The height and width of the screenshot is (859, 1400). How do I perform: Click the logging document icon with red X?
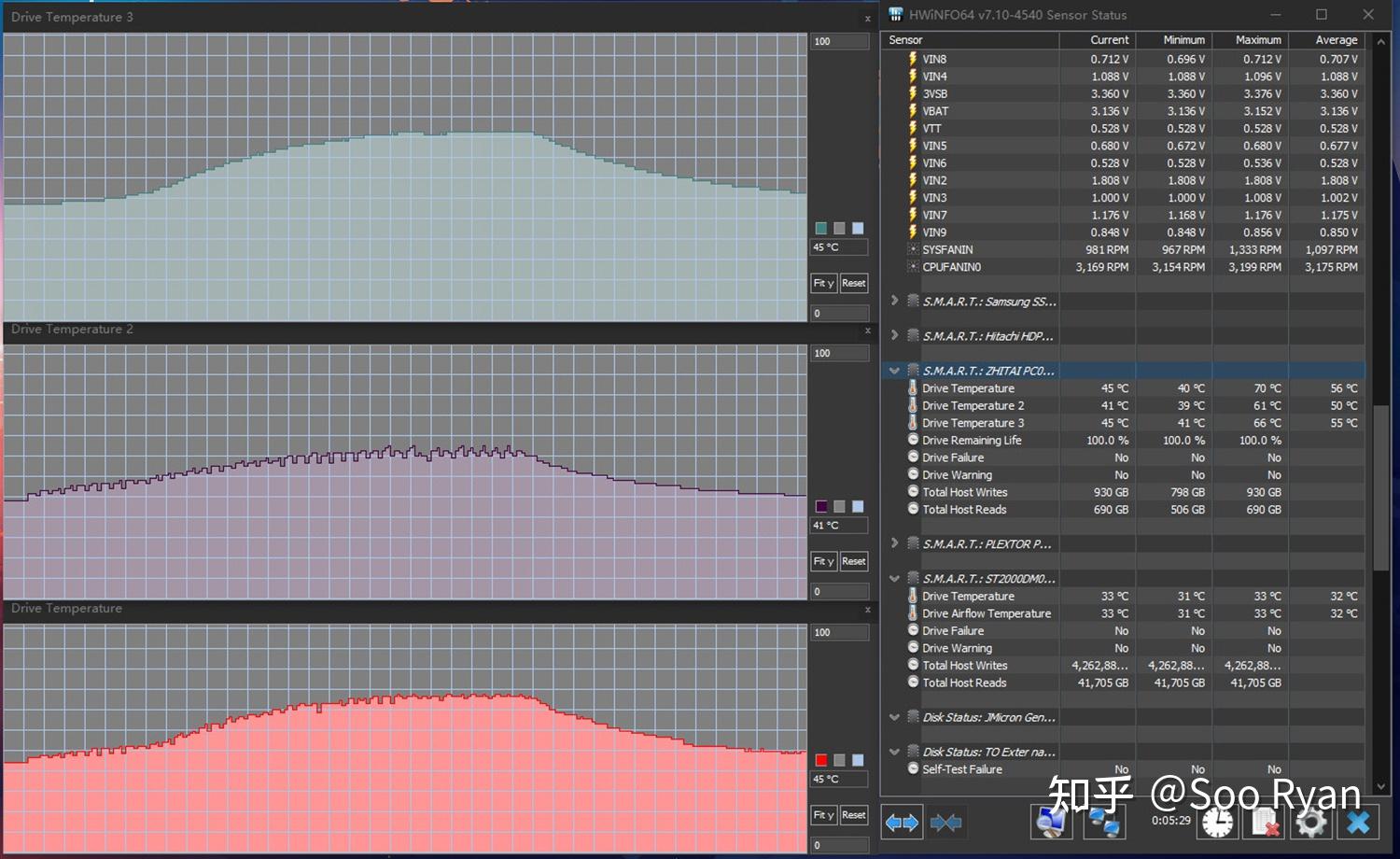[1265, 823]
